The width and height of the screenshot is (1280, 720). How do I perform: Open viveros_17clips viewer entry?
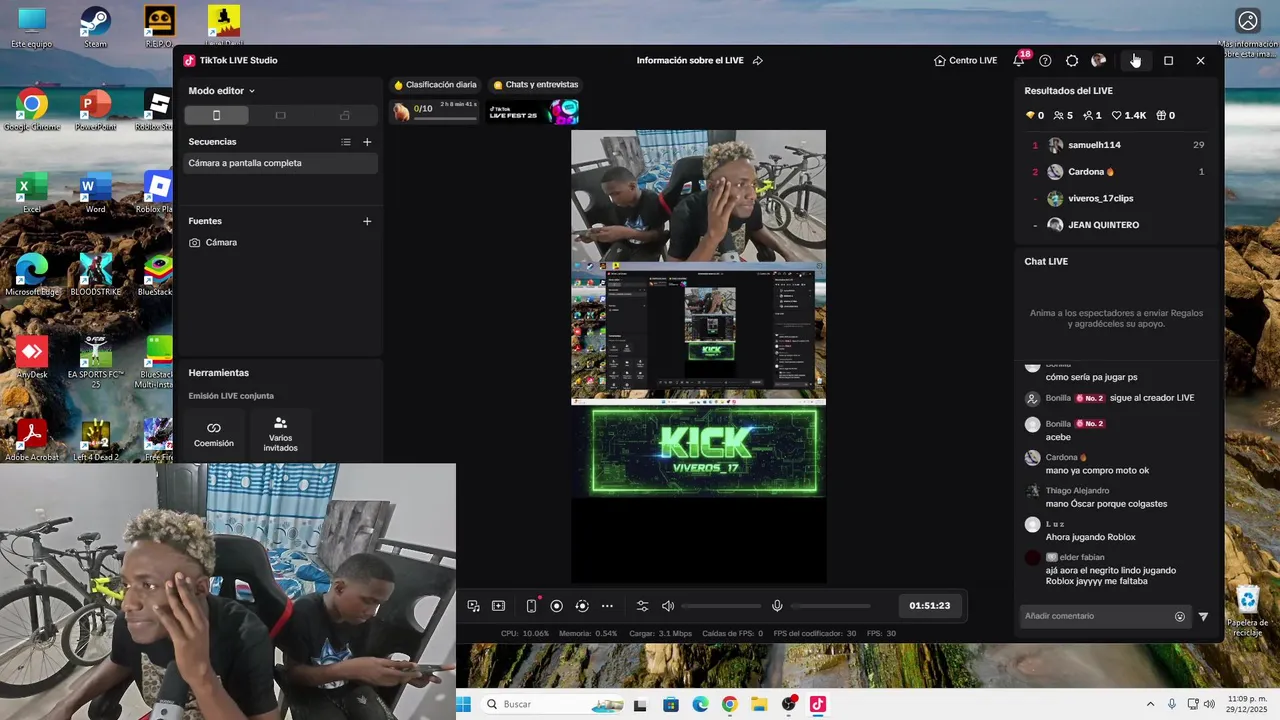click(1118, 198)
